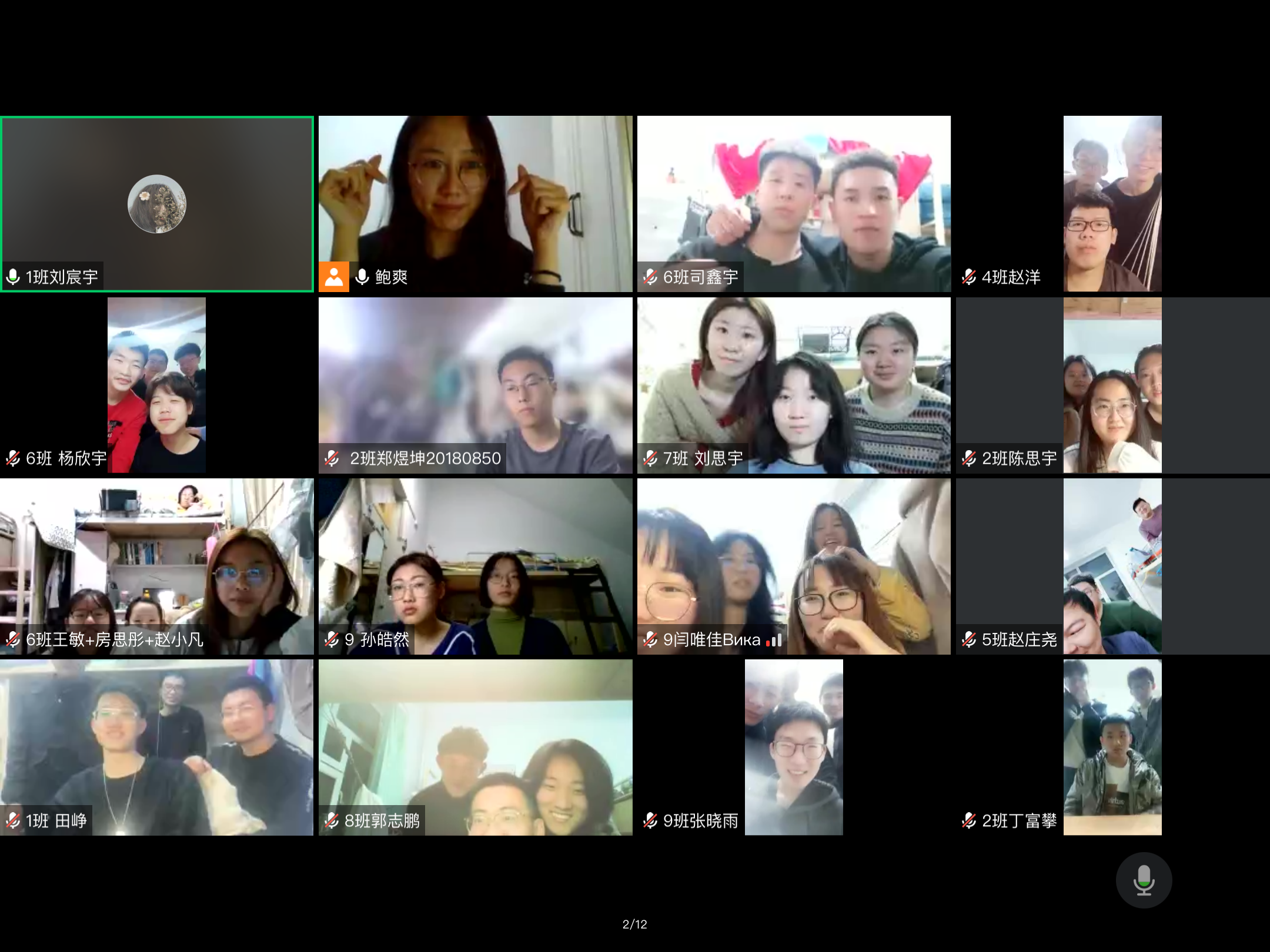Click muted mic icon beside 9 孙皓然

[332, 639]
